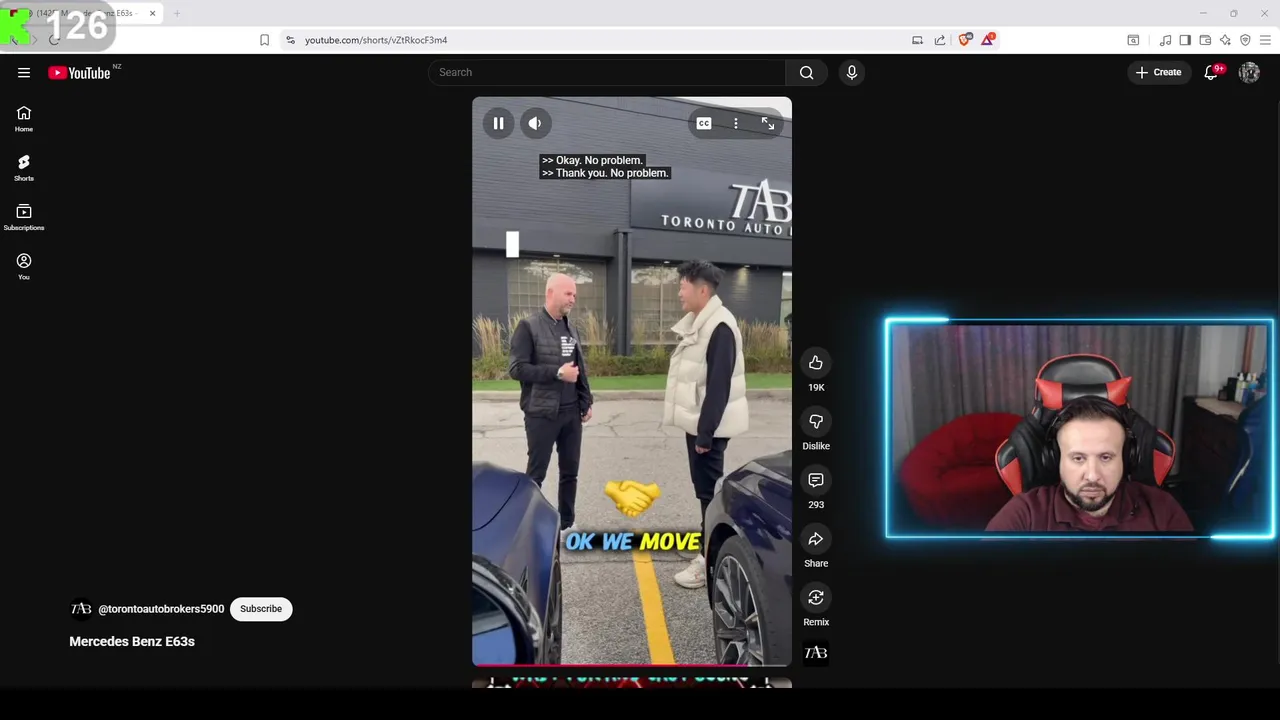1280x720 pixels.
Task: Click the Mercedes Benz E63s title
Action: pos(132,641)
